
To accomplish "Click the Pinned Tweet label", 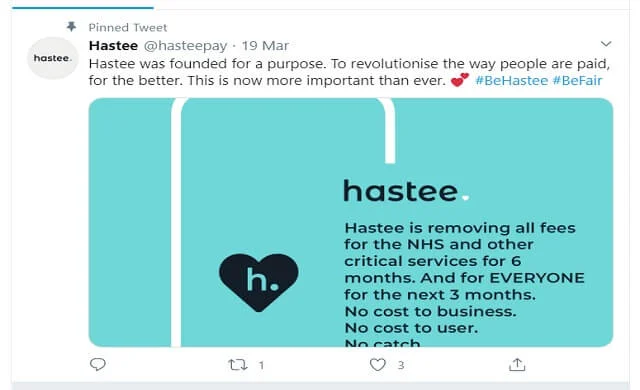I will point(128,27).
